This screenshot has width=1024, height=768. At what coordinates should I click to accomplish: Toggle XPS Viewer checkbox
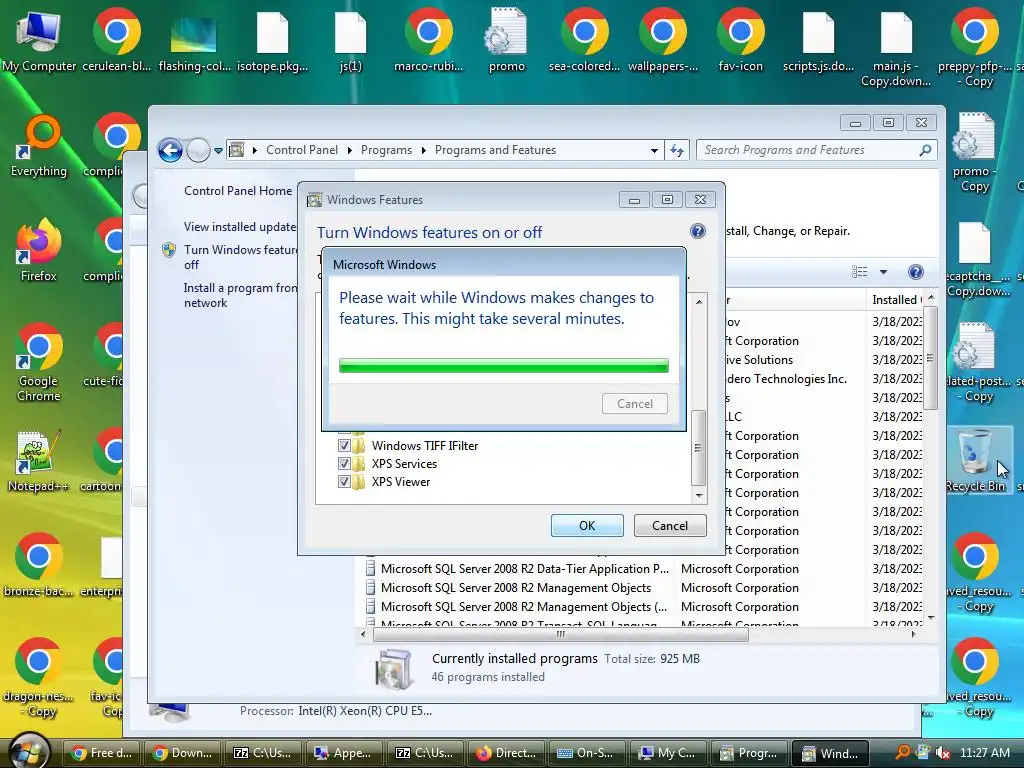[344, 482]
